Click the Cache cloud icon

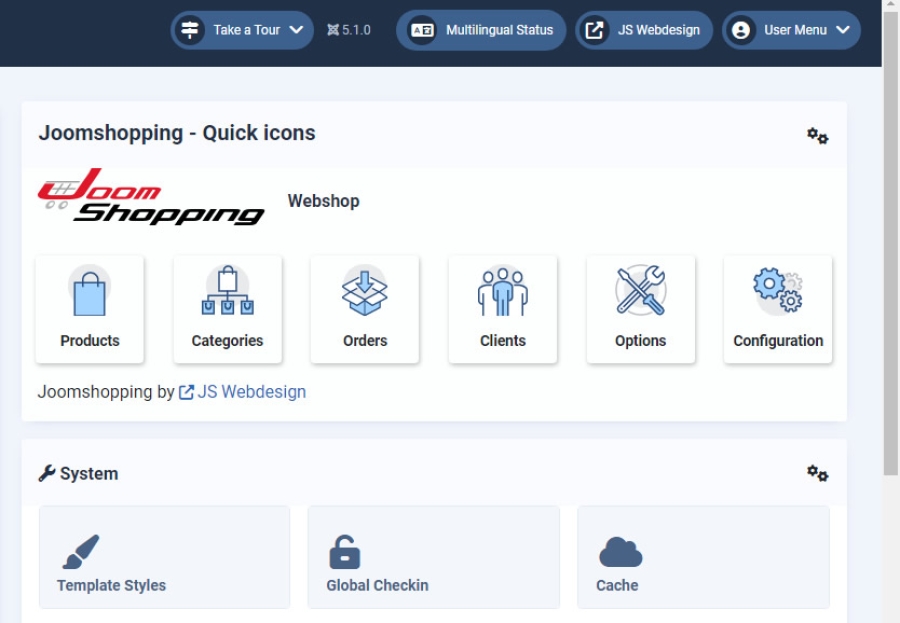[619, 552]
